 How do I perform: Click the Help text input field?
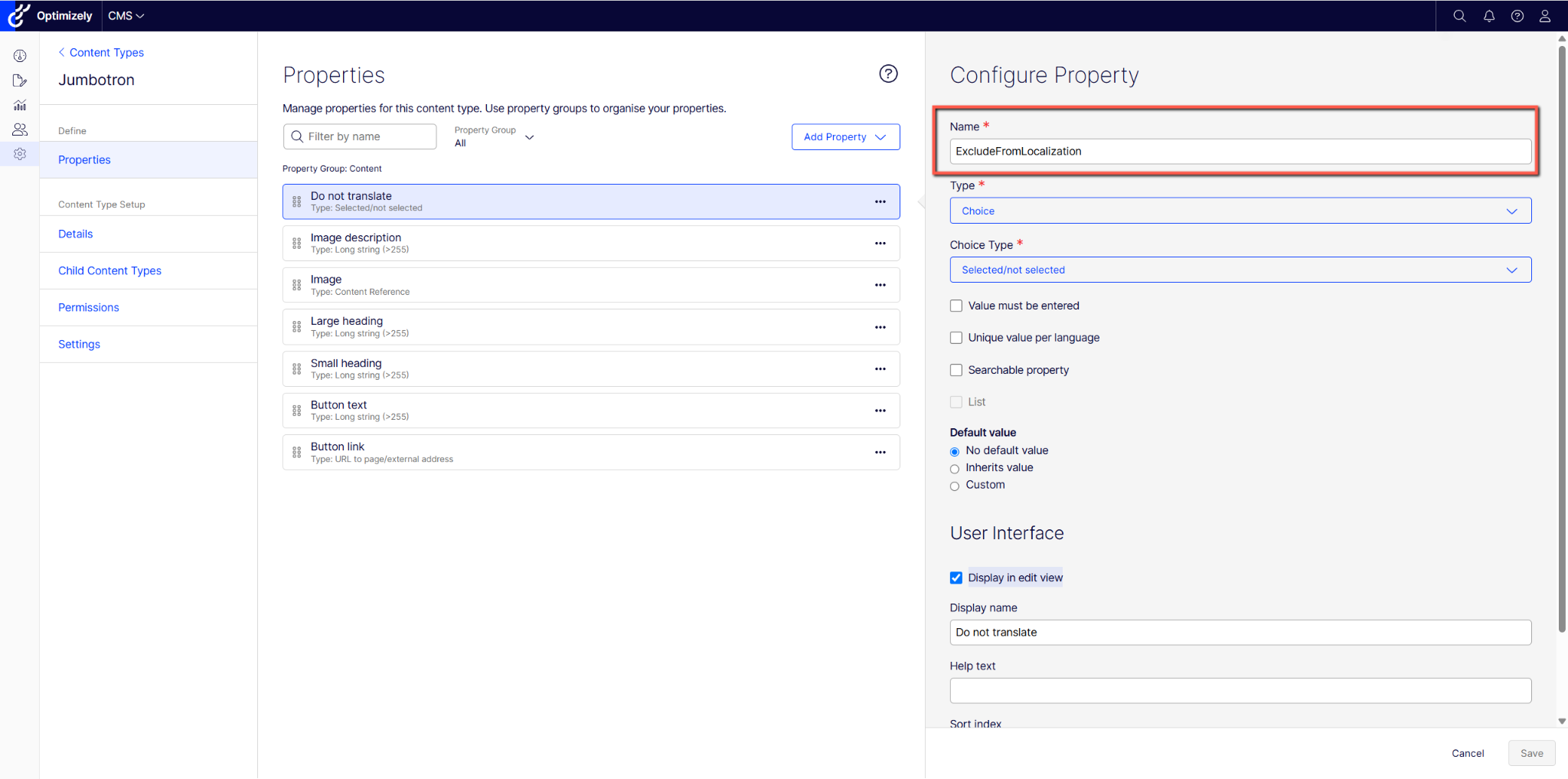[1240, 691]
